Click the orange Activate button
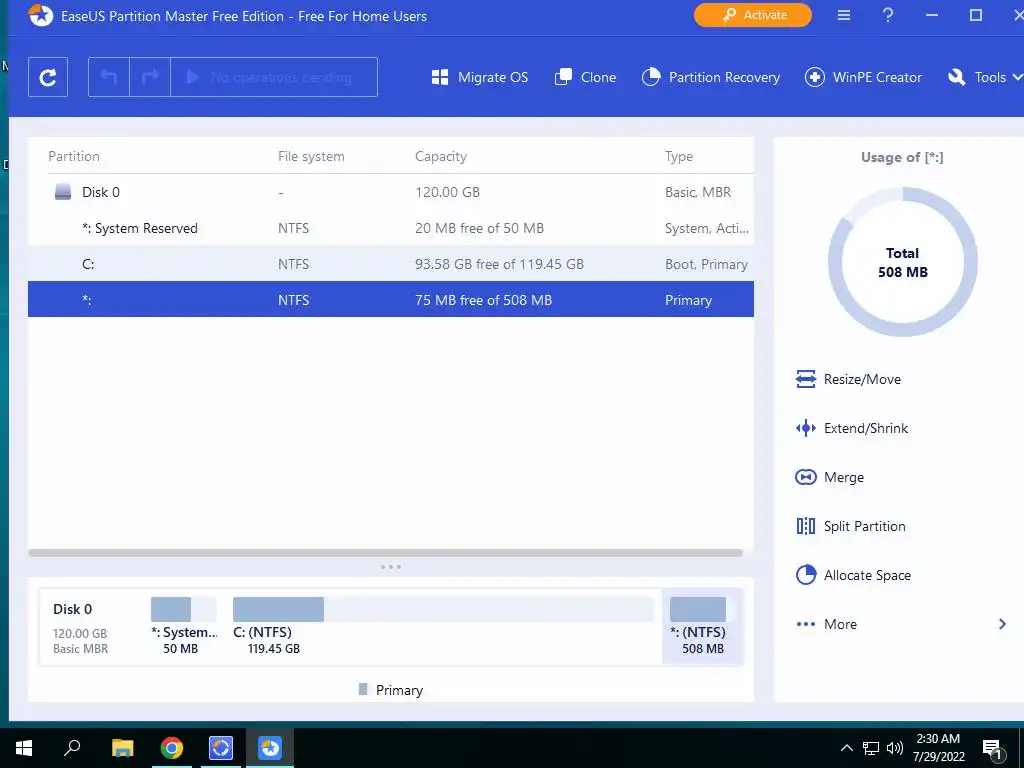Screen dimensions: 1024x768 point(753,15)
